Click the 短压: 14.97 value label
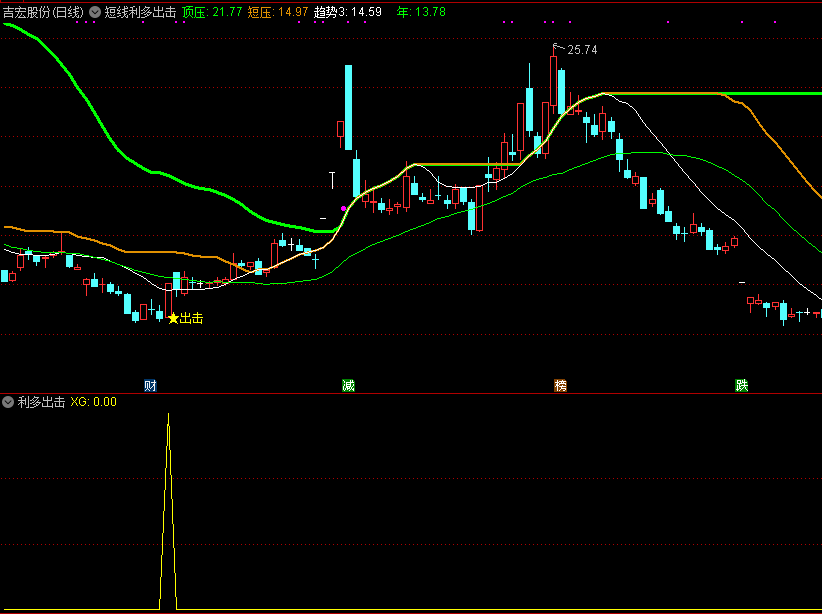The image size is (822, 614). 278,12
